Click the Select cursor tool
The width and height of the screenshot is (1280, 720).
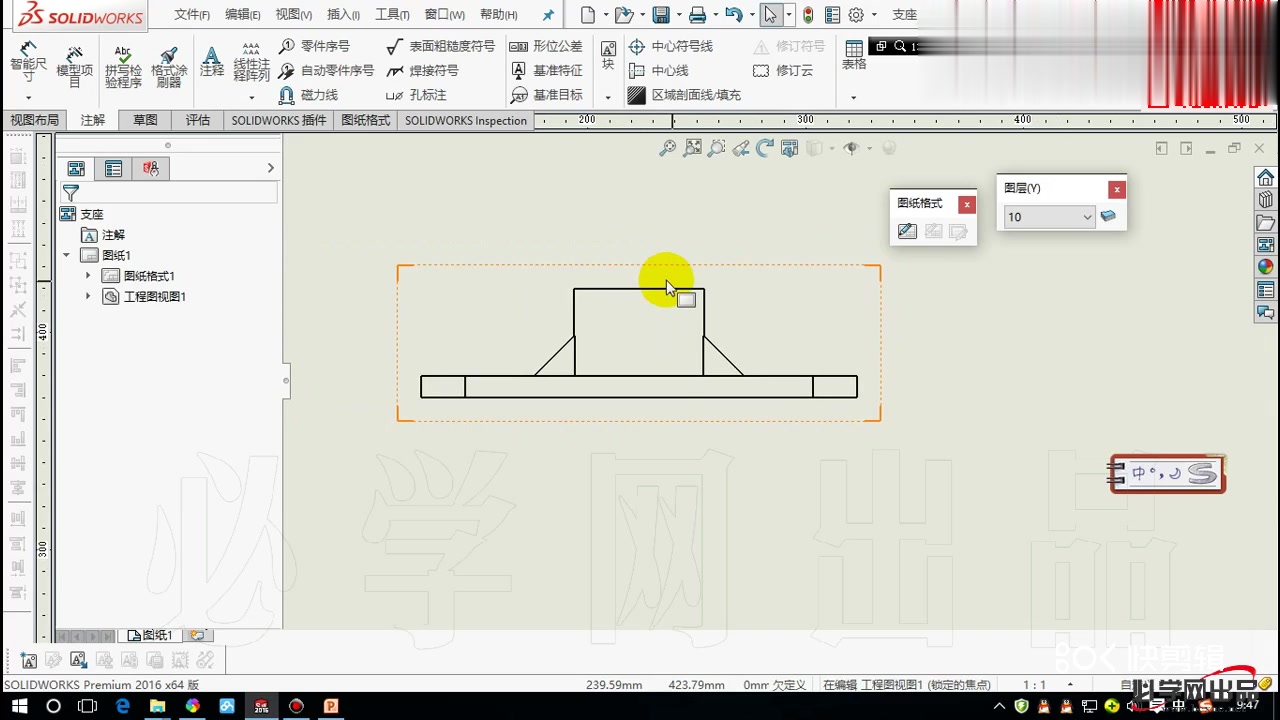point(770,15)
